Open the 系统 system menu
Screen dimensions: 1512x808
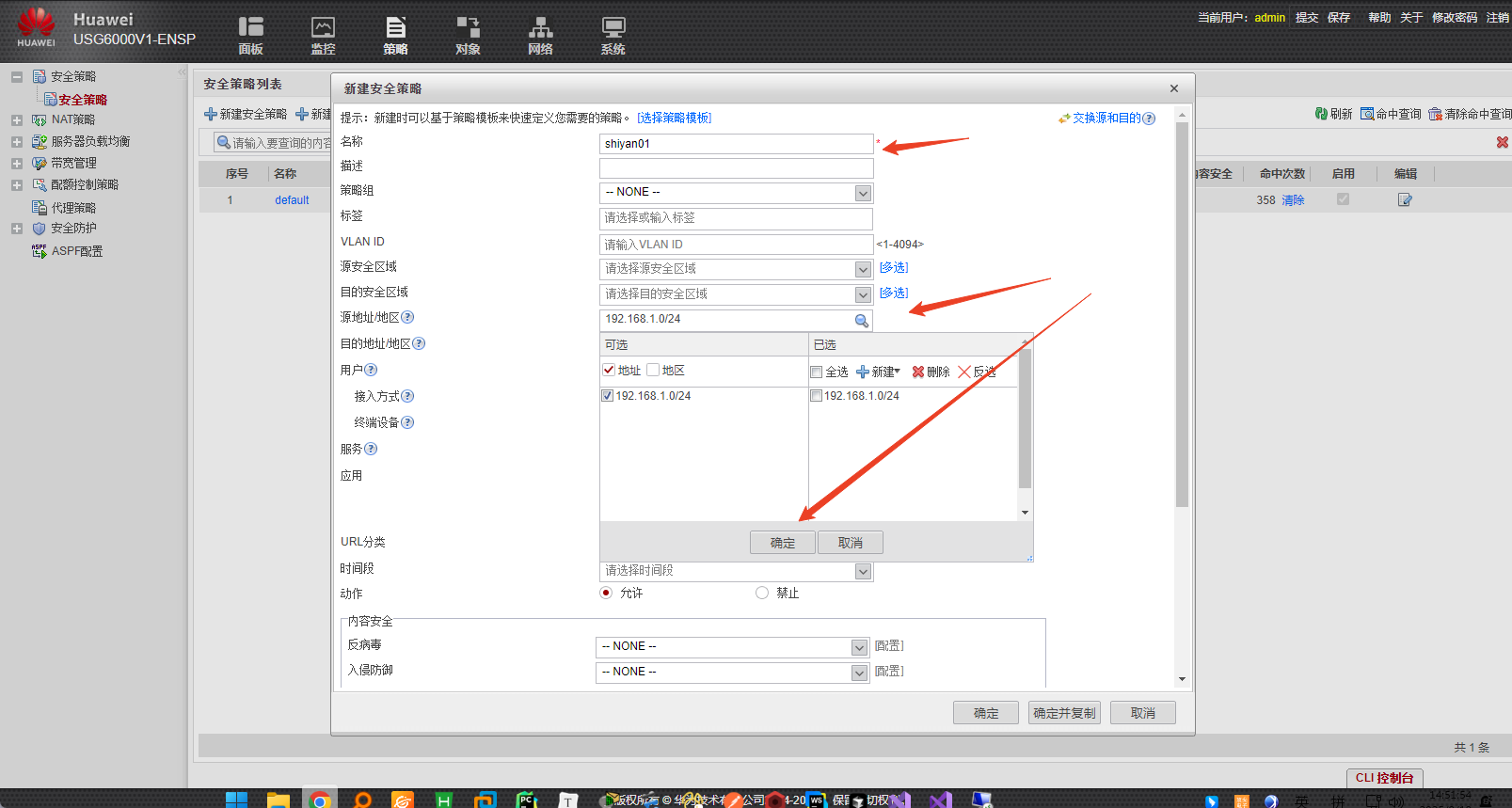(613, 36)
